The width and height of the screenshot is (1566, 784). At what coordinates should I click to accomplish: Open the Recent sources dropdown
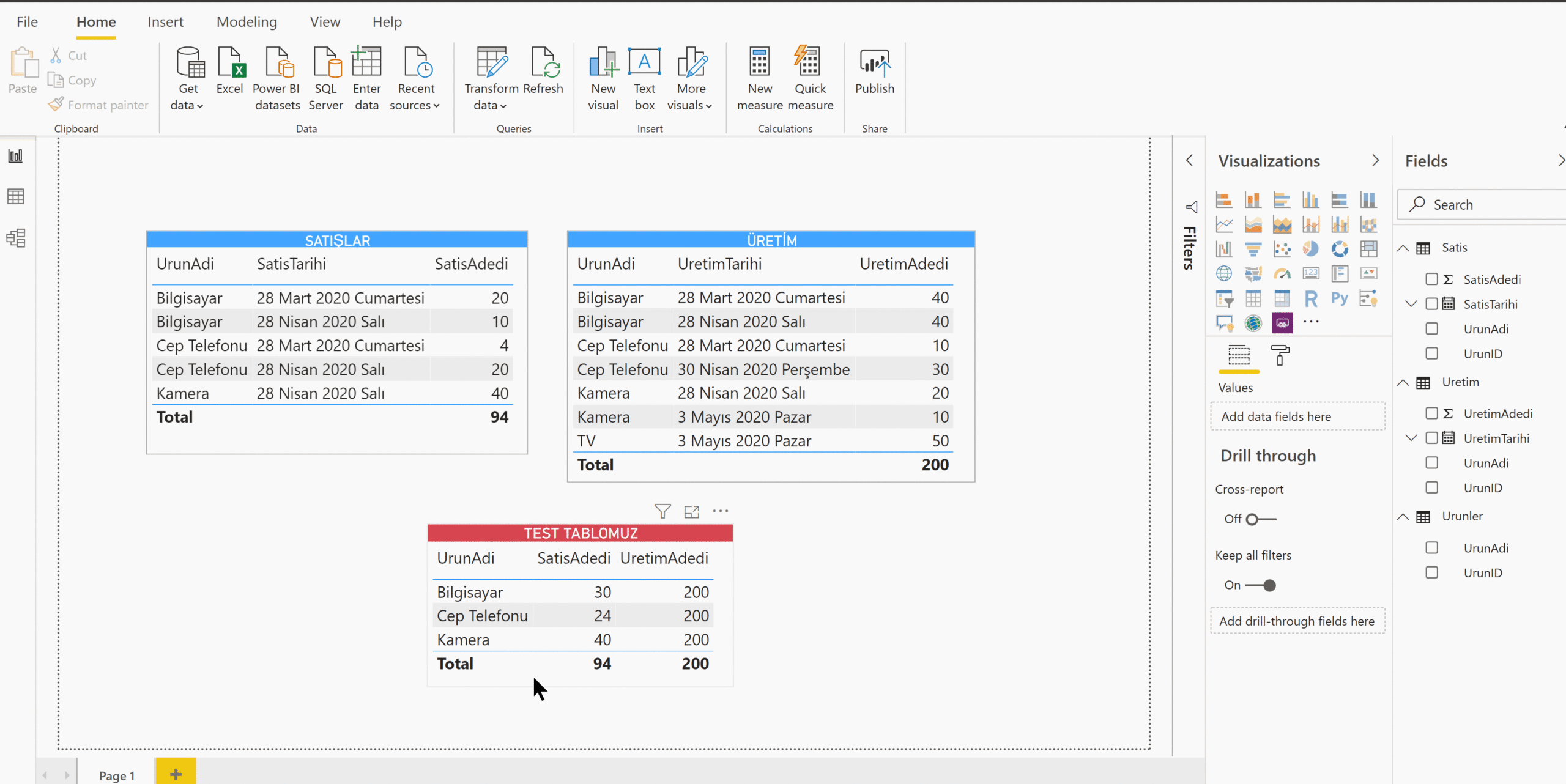click(x=415, y=78)
